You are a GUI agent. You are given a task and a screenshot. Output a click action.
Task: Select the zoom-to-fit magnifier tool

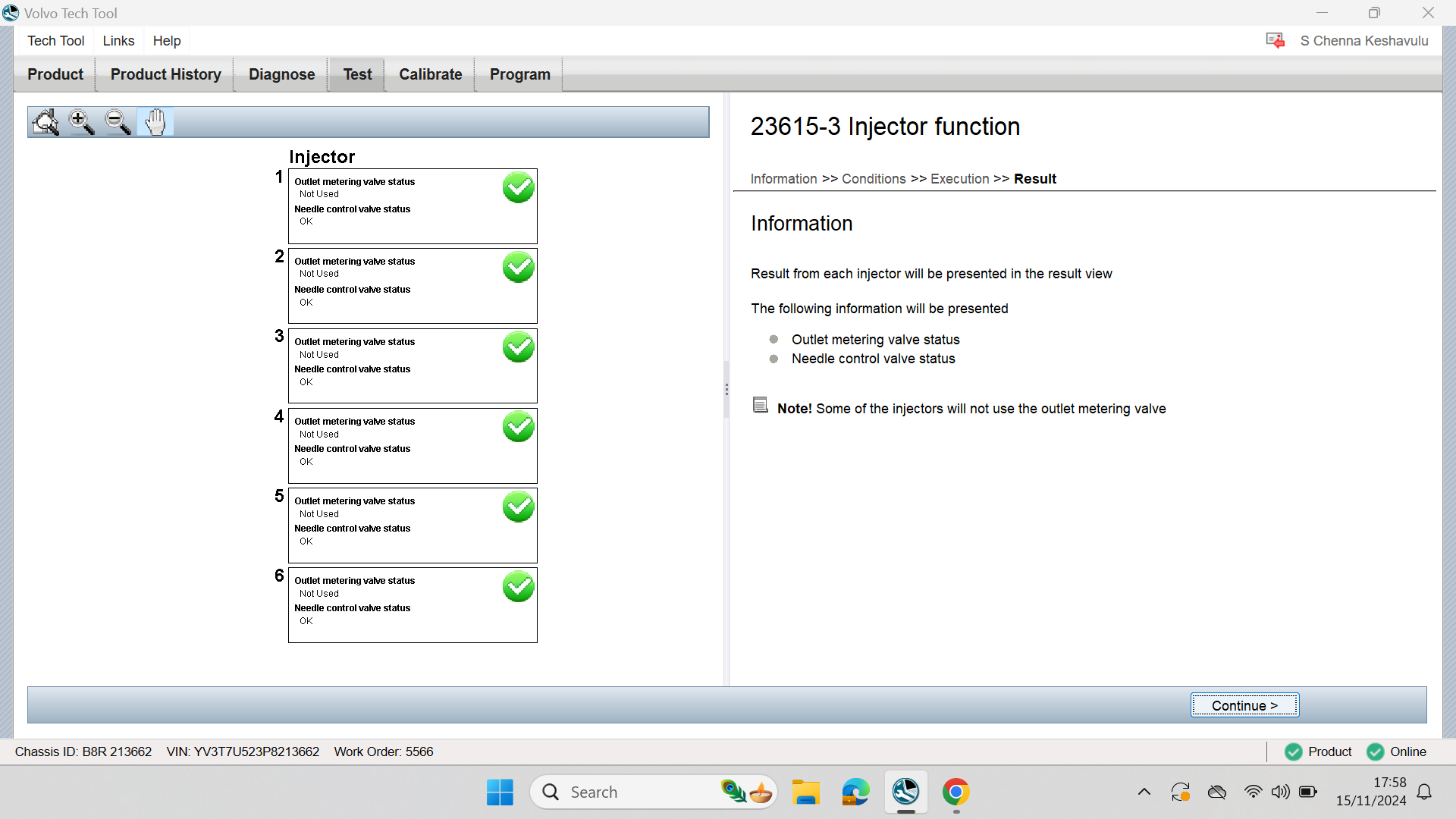click(45, 122)
